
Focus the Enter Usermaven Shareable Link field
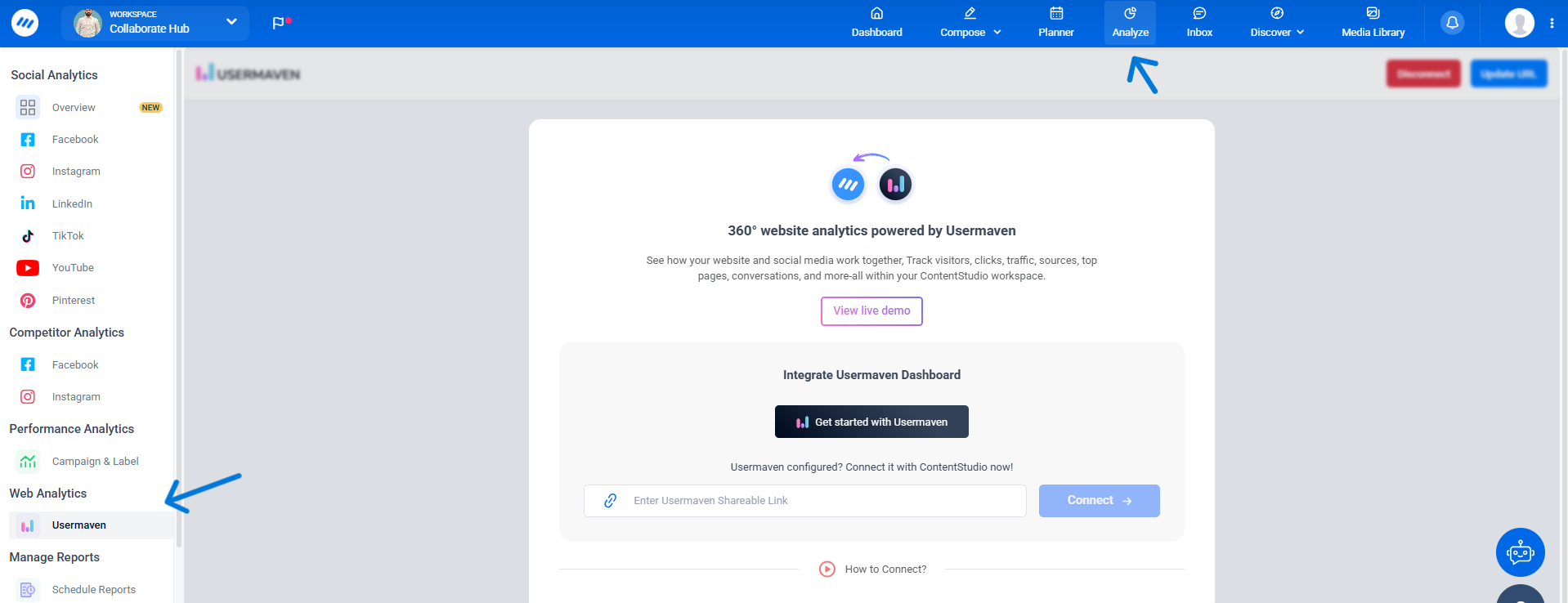804,501
